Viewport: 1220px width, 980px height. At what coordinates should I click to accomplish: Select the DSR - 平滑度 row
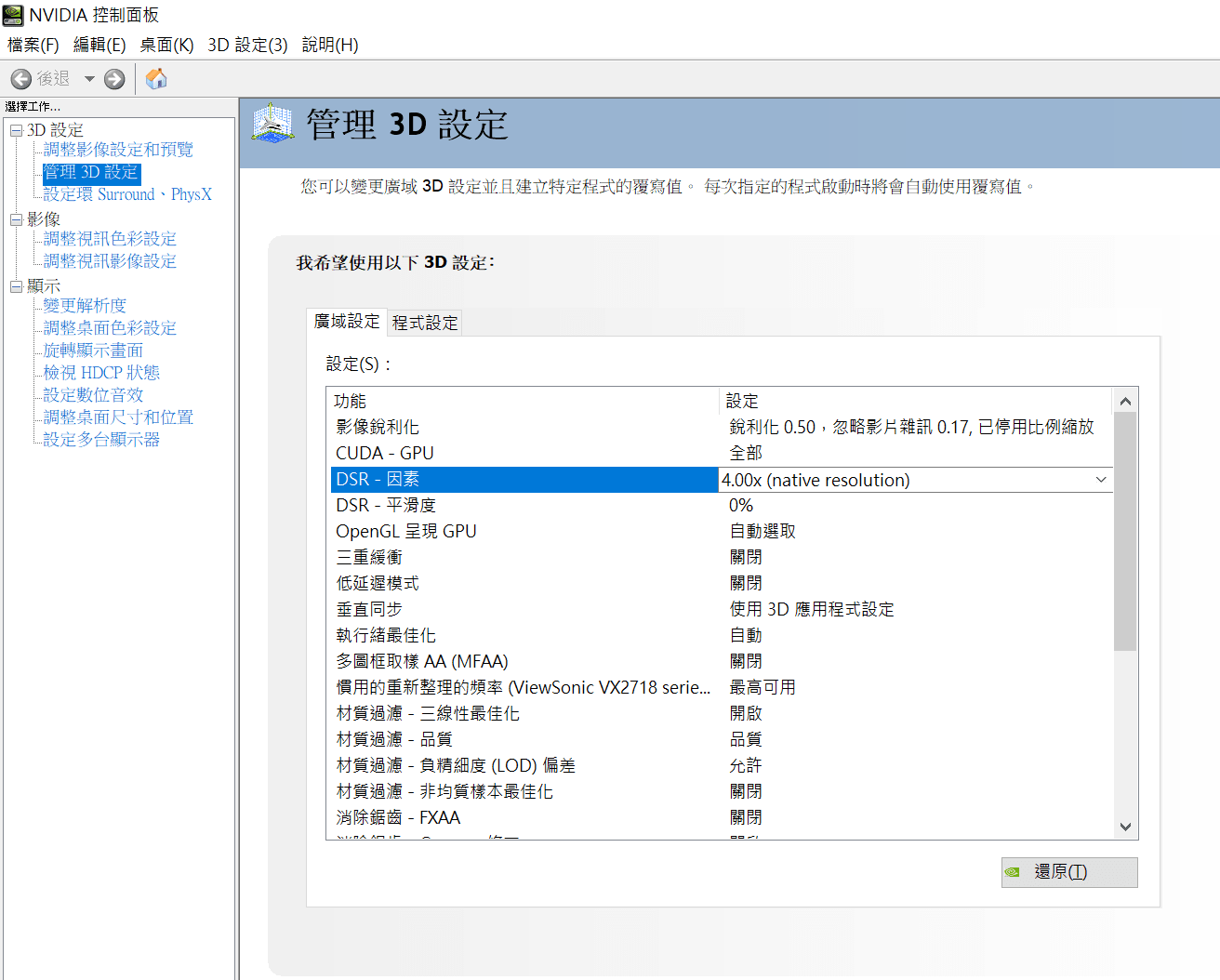pyautogui.click(x=721, y=505)
